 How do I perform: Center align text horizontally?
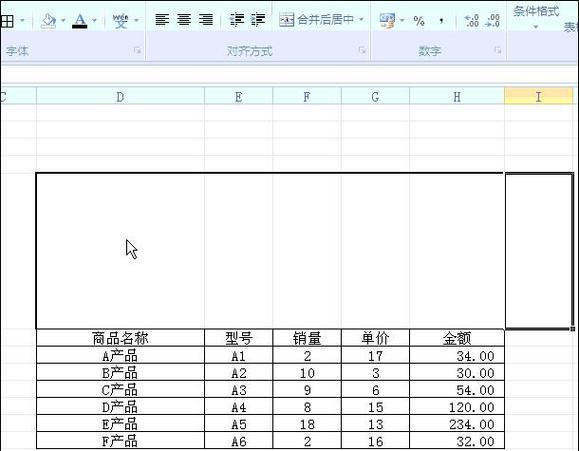(184, 20)
